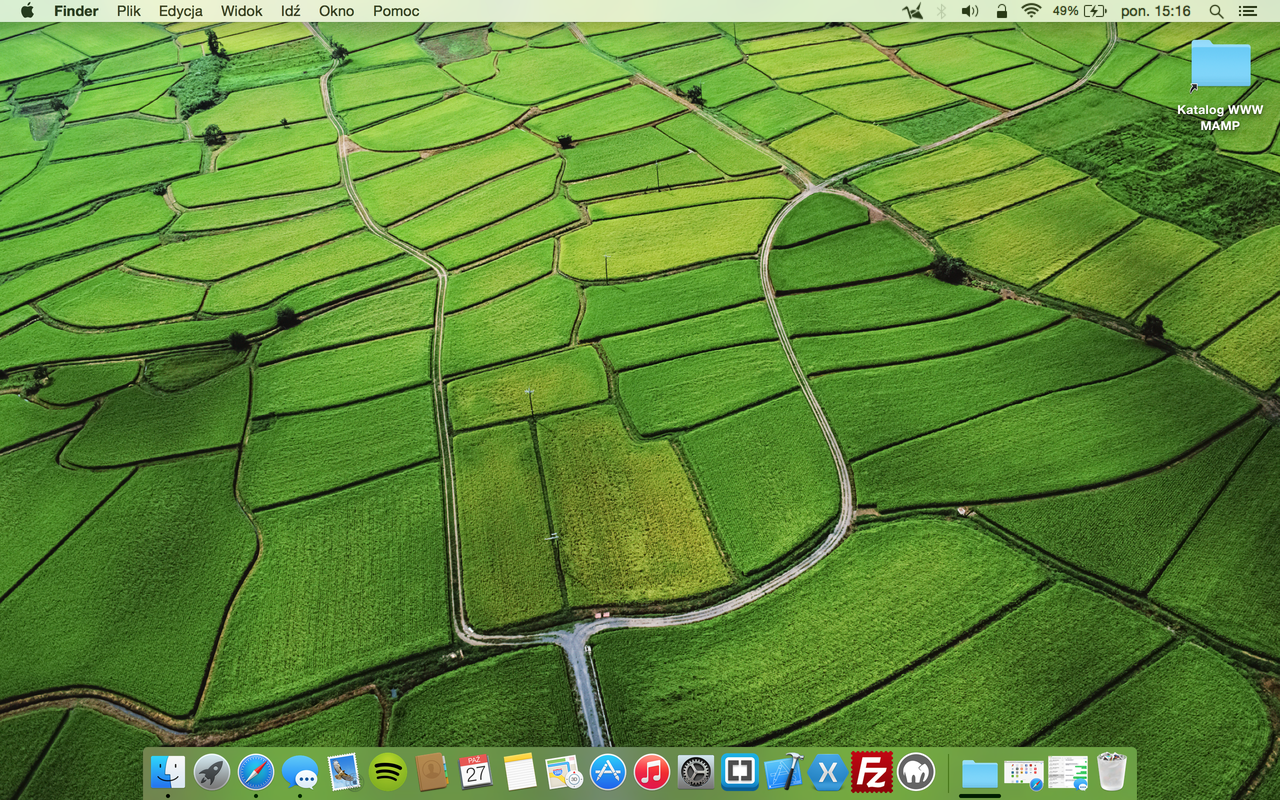Launch Safari from the dock
The width and height of the screenshot is (1280, 800).
click(x=256, y=772)
